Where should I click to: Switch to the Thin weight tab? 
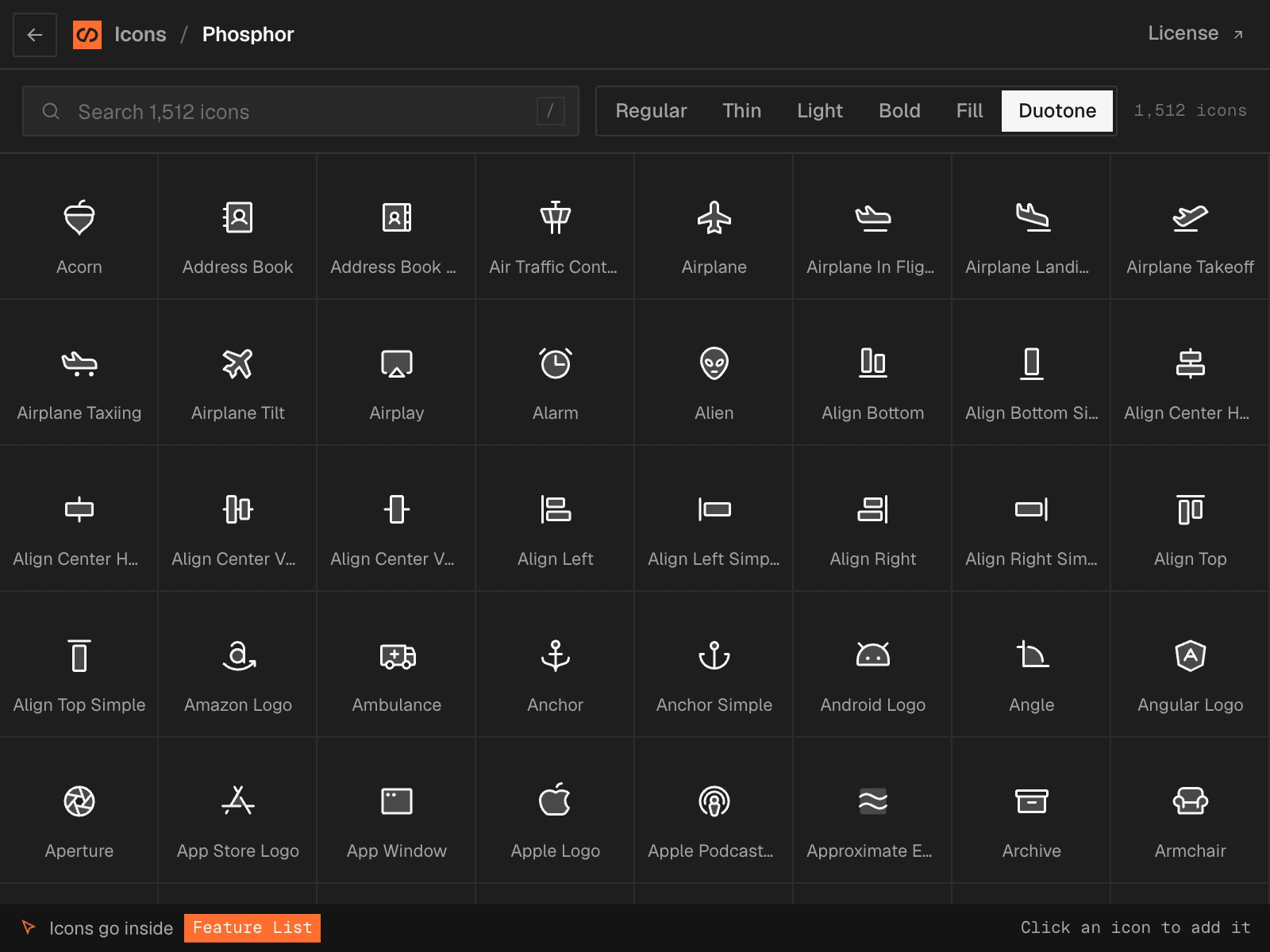(x=741, y=111)
